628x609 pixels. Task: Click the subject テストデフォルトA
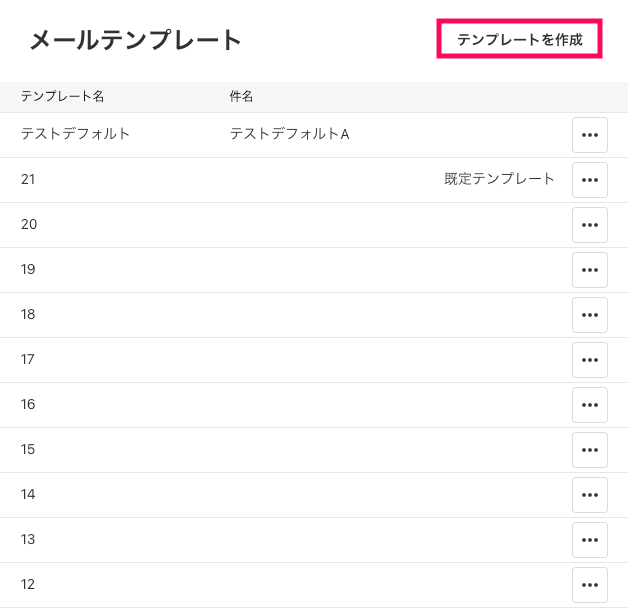(x=289, y=134)
